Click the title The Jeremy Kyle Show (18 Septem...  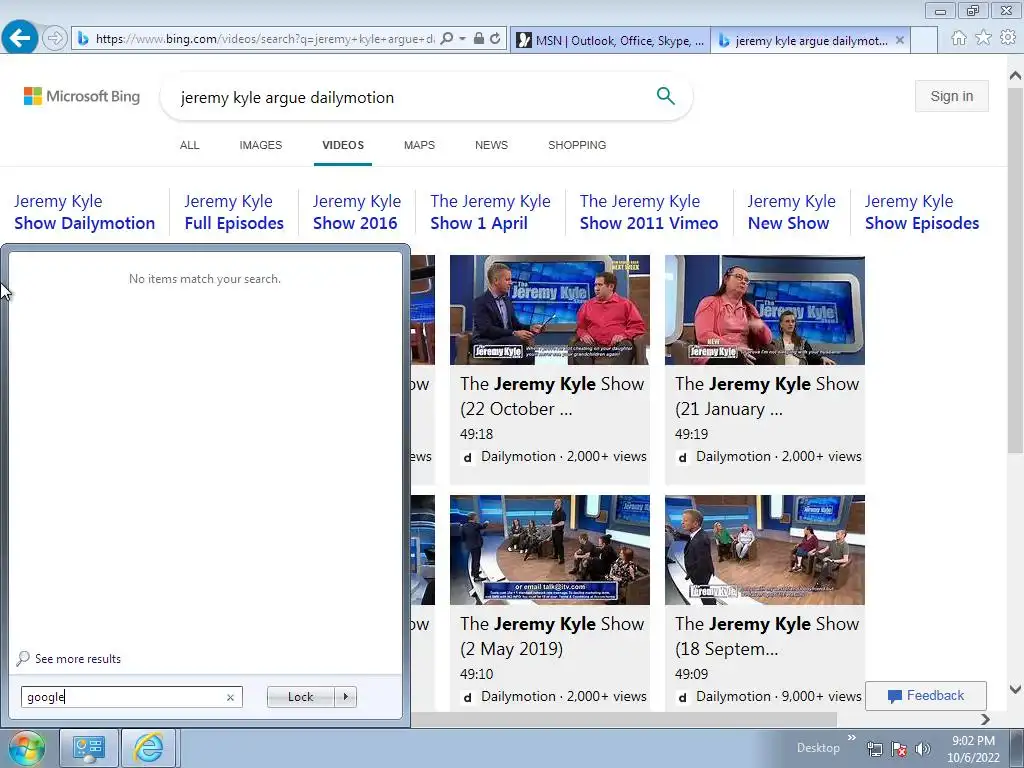point(767,636)
